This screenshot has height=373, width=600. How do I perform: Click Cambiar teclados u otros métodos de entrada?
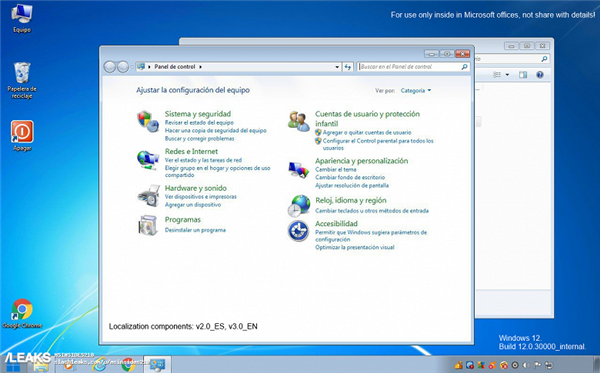372,211
